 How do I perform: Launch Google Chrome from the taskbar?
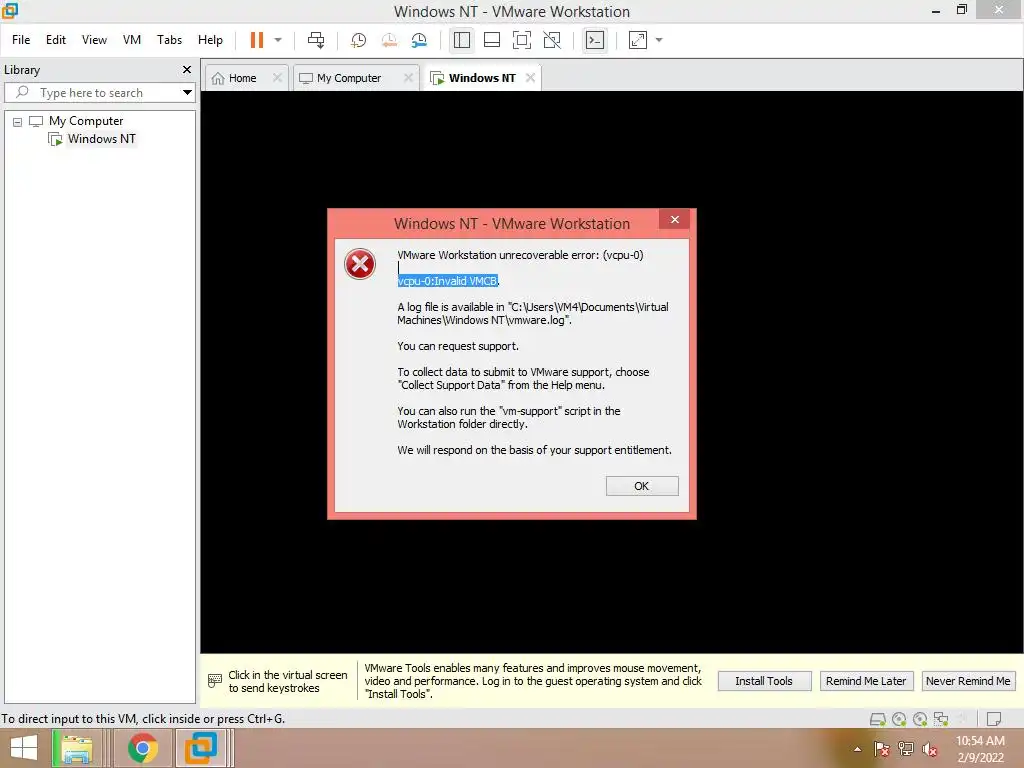coord(142,748)
